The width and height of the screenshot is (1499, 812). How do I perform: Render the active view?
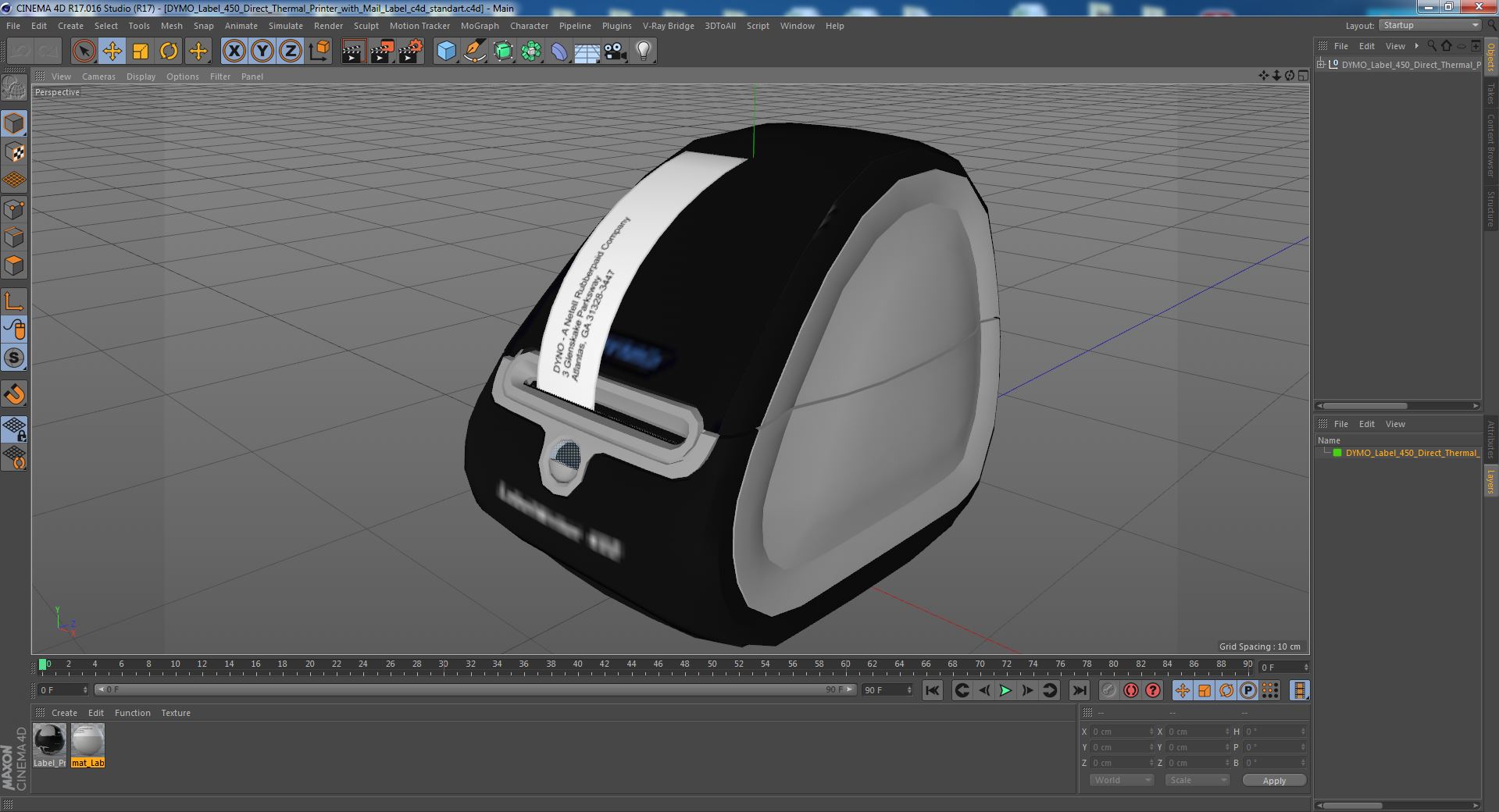click(x=353, y=52)
